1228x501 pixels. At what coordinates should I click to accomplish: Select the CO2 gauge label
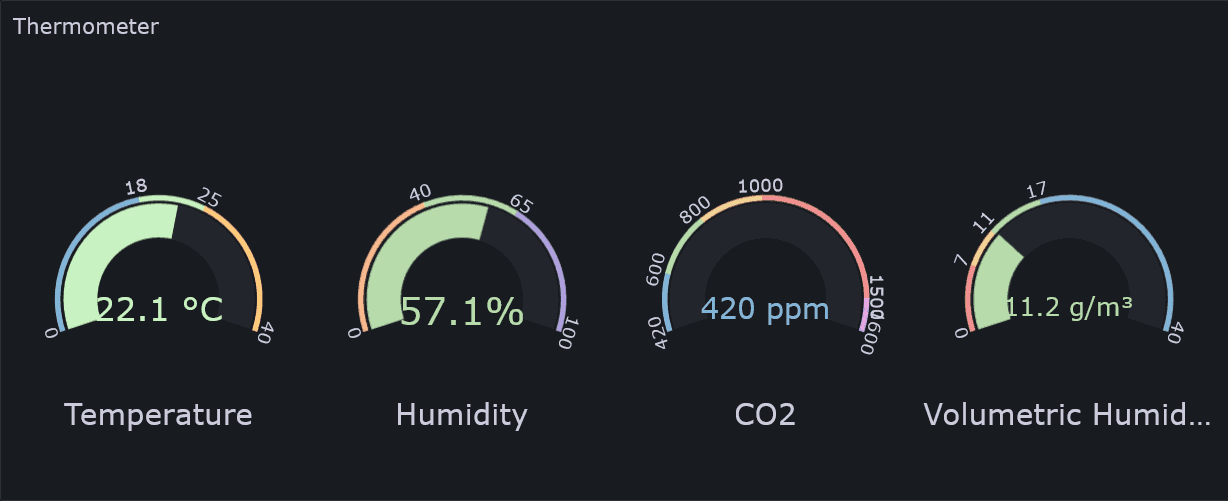(765, 415)
